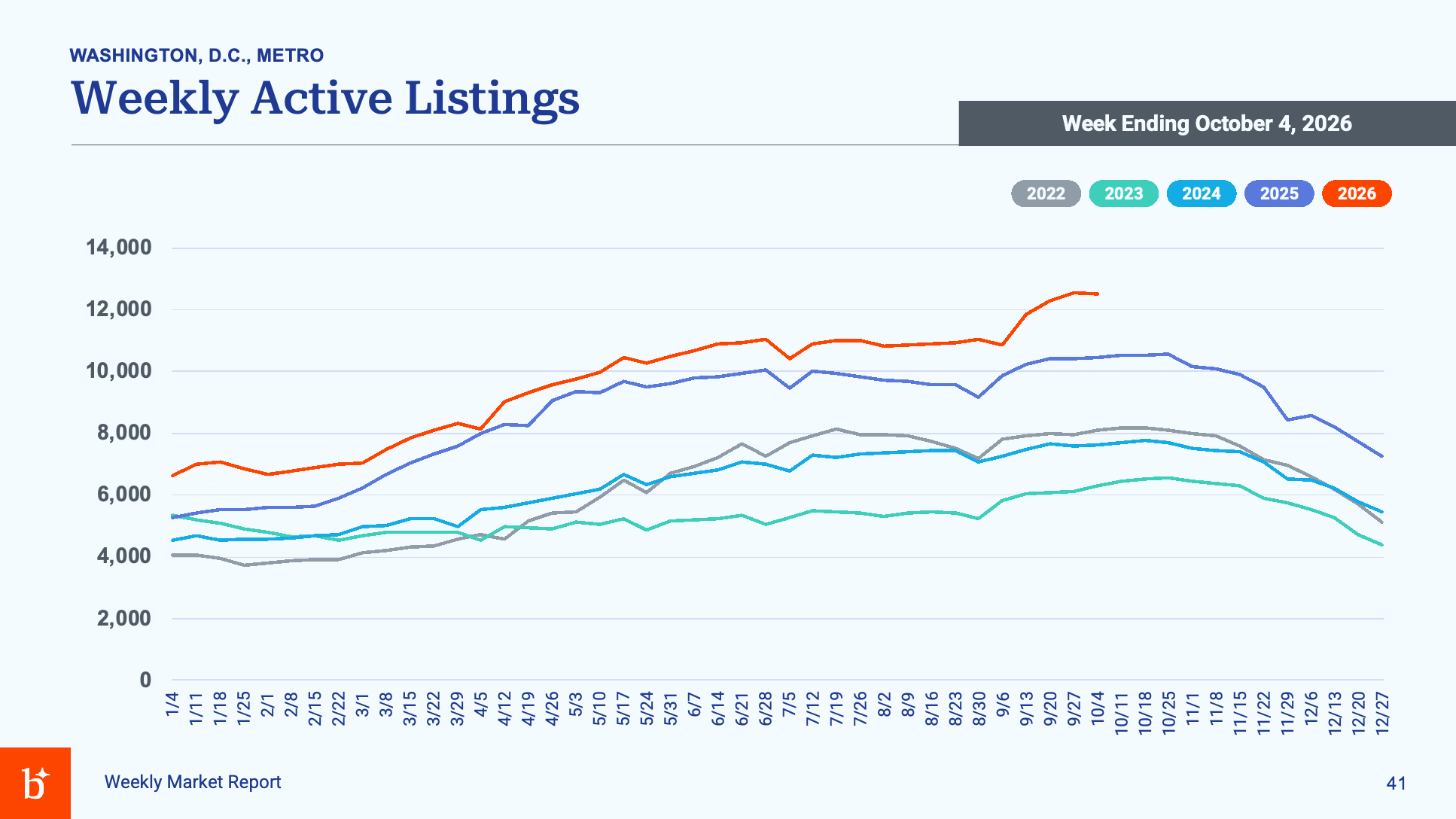The height and width of the screenshot is (819, 1456).
Task: Select the 2025 legend pill
Action: [1279, 193]
